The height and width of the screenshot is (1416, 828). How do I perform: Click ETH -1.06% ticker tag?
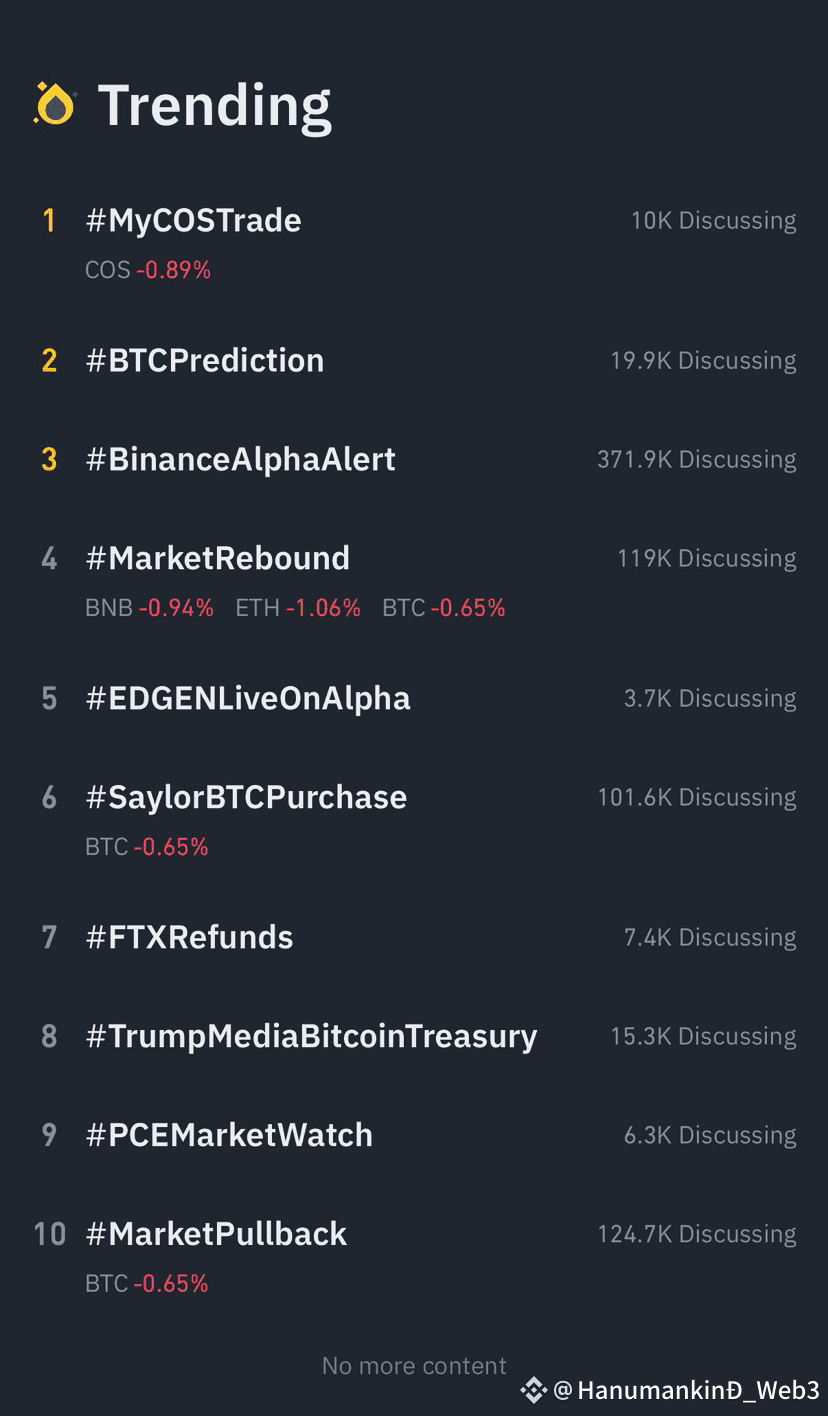pyautogui.click(x=298, y=608)
